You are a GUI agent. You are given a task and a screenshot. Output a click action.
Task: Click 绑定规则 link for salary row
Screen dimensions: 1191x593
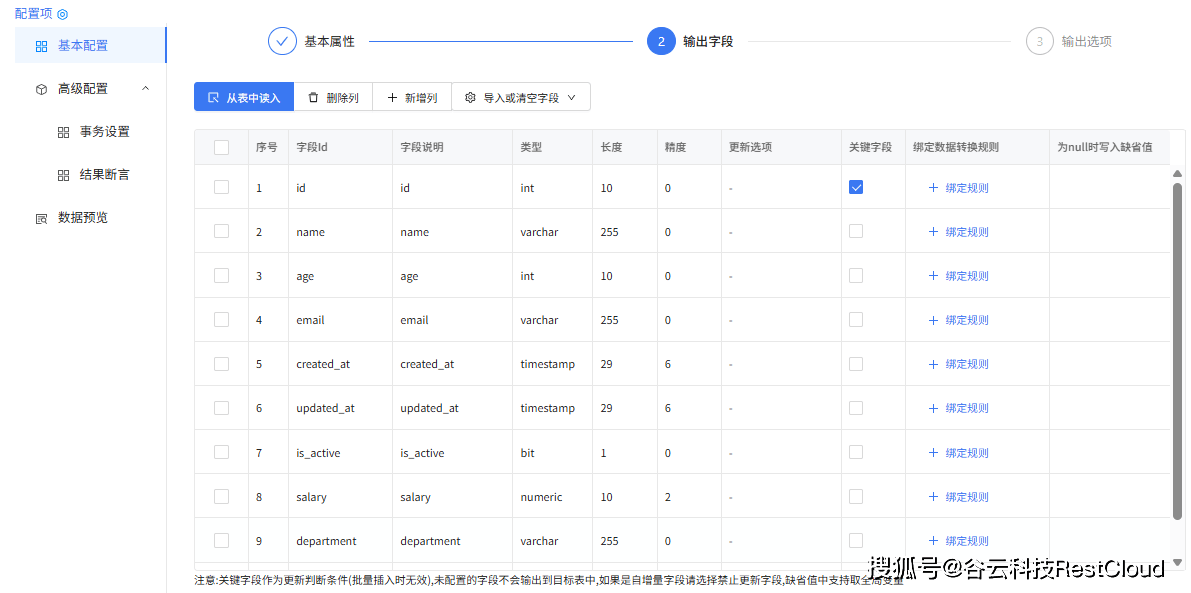(966, 497)
